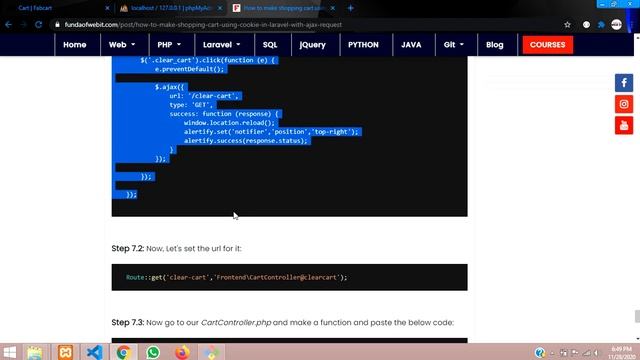Screen dimensions: 640x360
Task: Open the Windows Start menu
Action: point(10,352)
